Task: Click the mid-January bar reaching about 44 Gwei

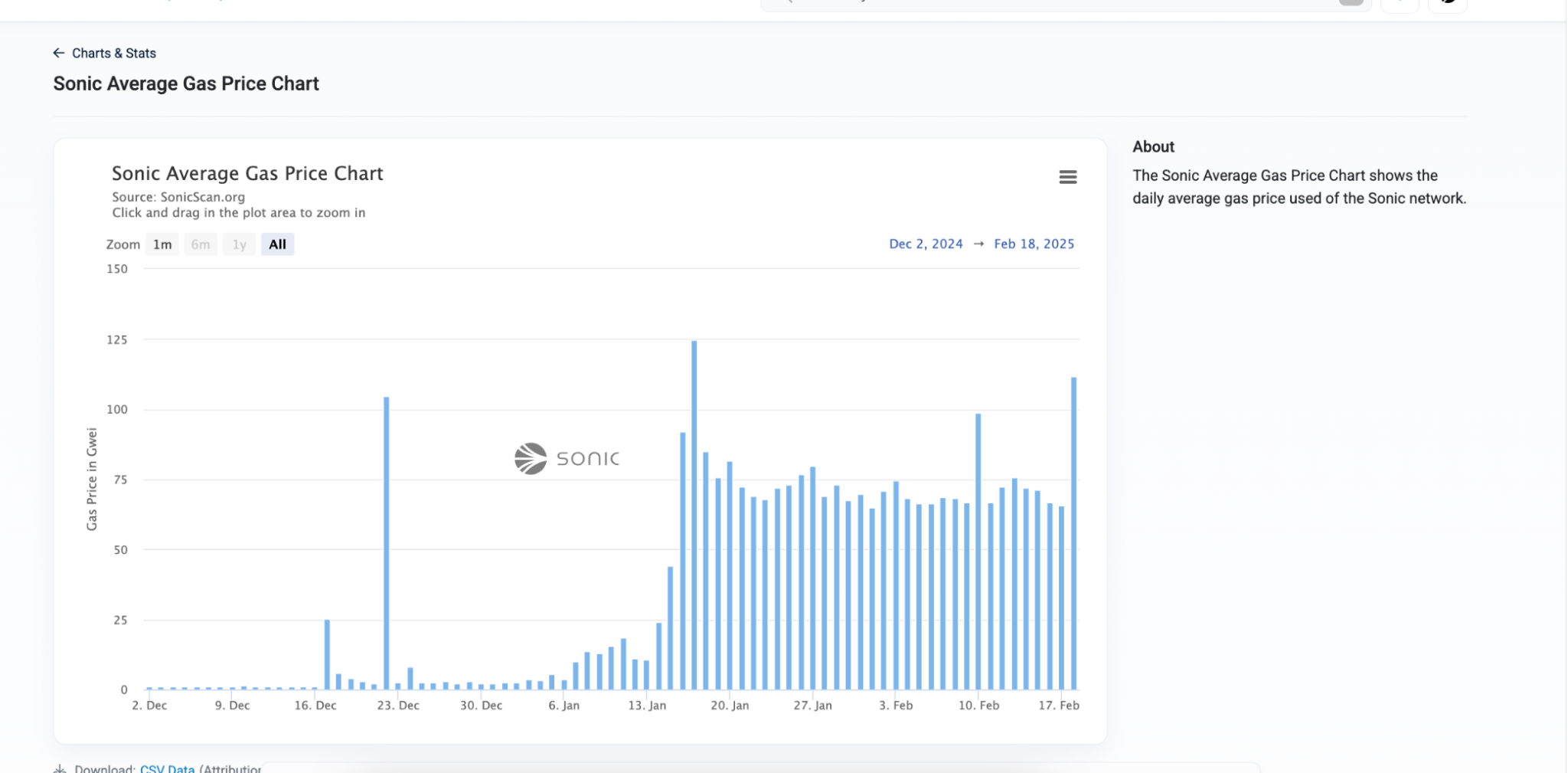Action: (670, 628)
